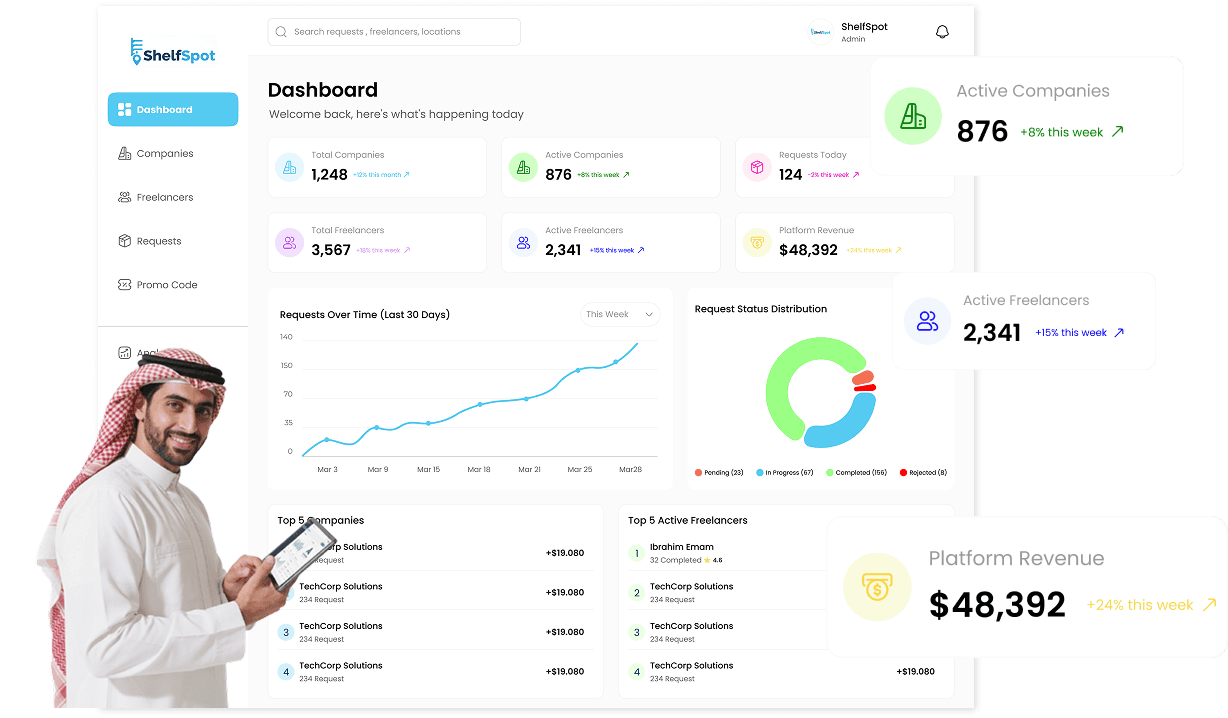Image resolution: width=1228 pixels, height=718 pixels.
Task: Select the Dashboard menu item
Action: tap(173, 110)
